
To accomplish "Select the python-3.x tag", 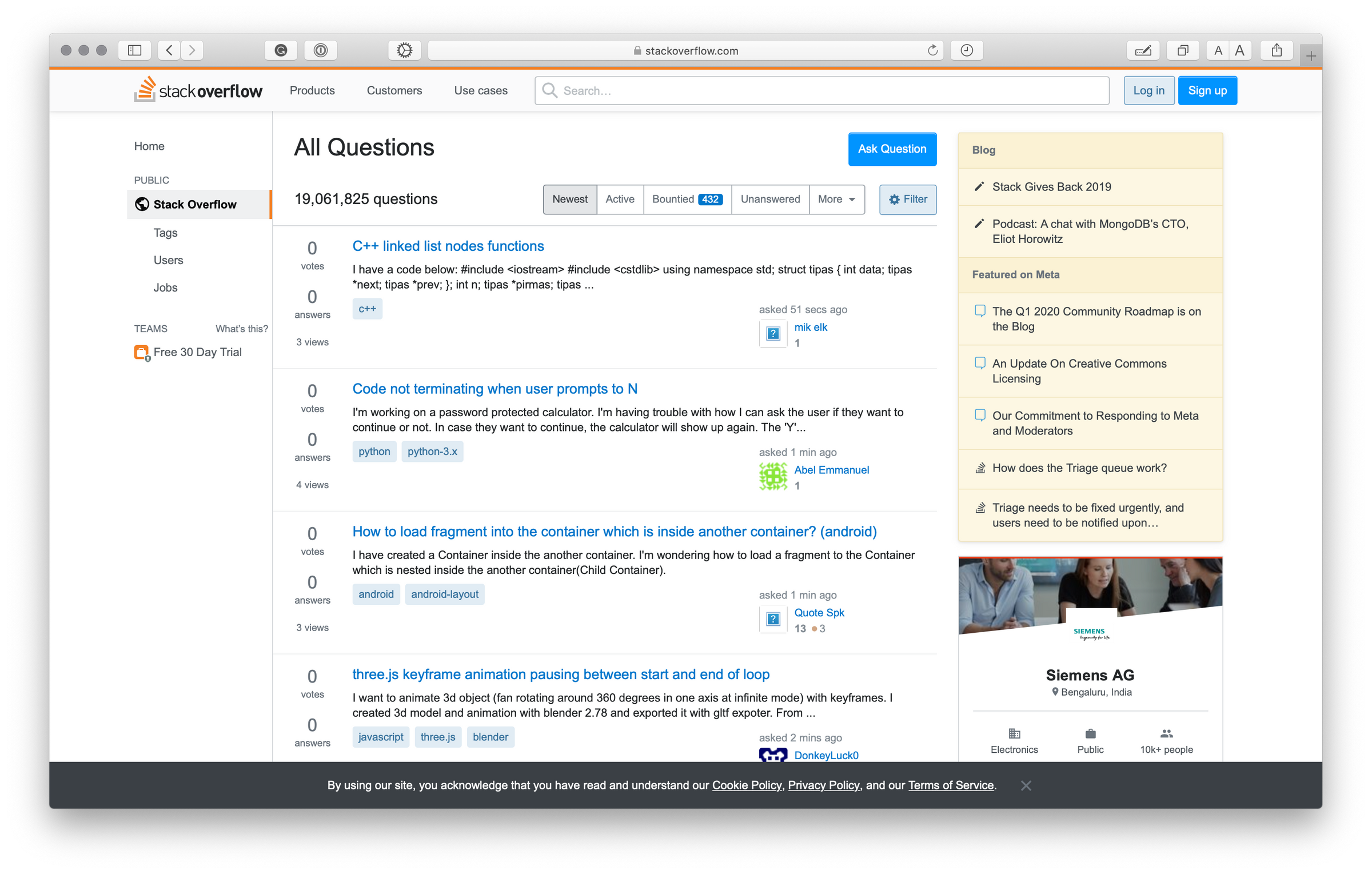I will (x=432, y=452).
